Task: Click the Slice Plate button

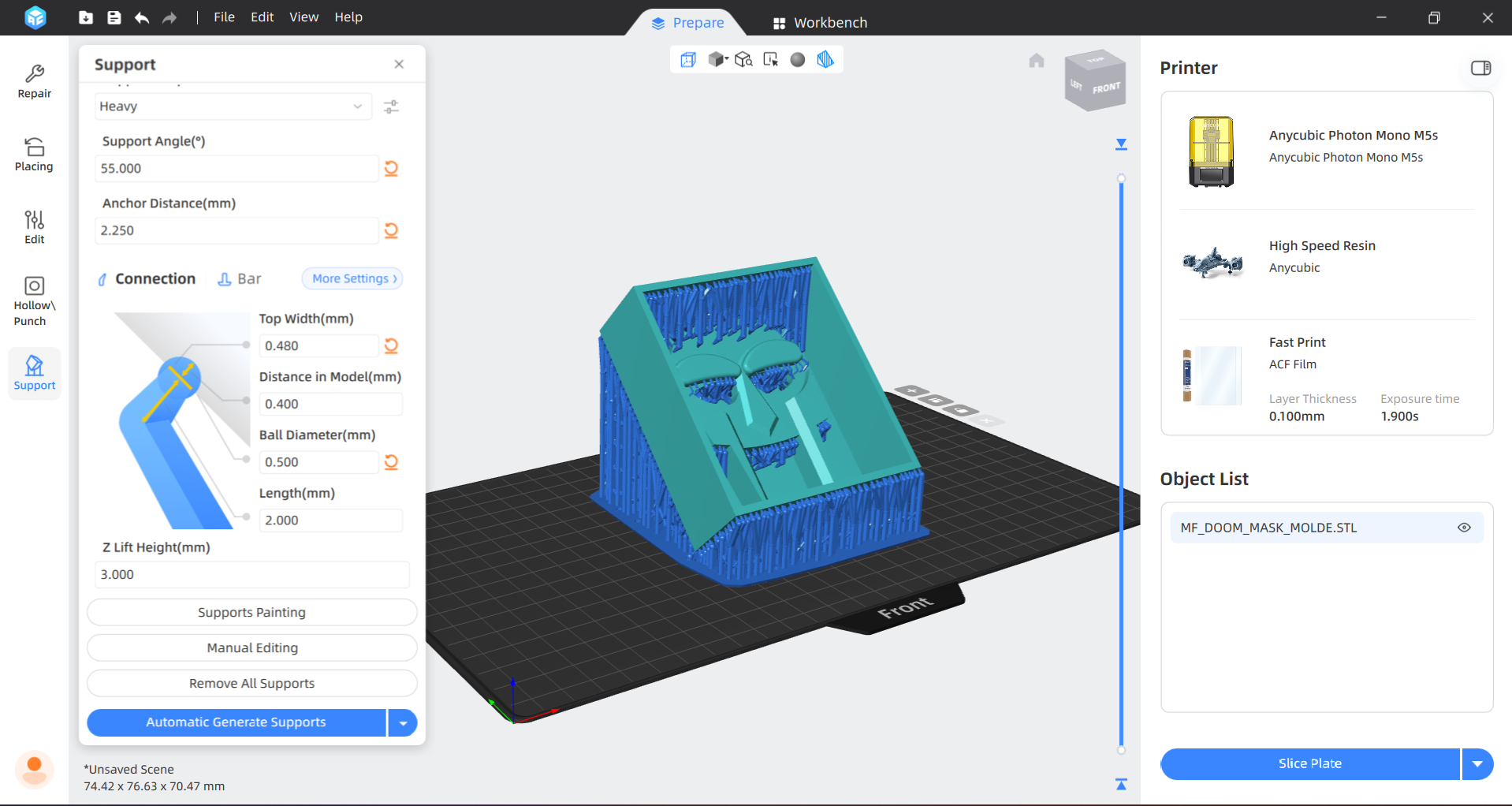Action: click(x=1310, y=763)
